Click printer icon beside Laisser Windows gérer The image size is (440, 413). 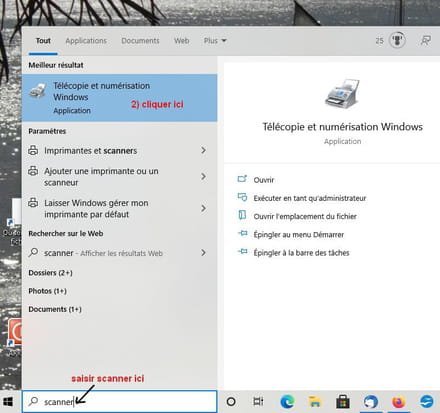coord(33,202)
